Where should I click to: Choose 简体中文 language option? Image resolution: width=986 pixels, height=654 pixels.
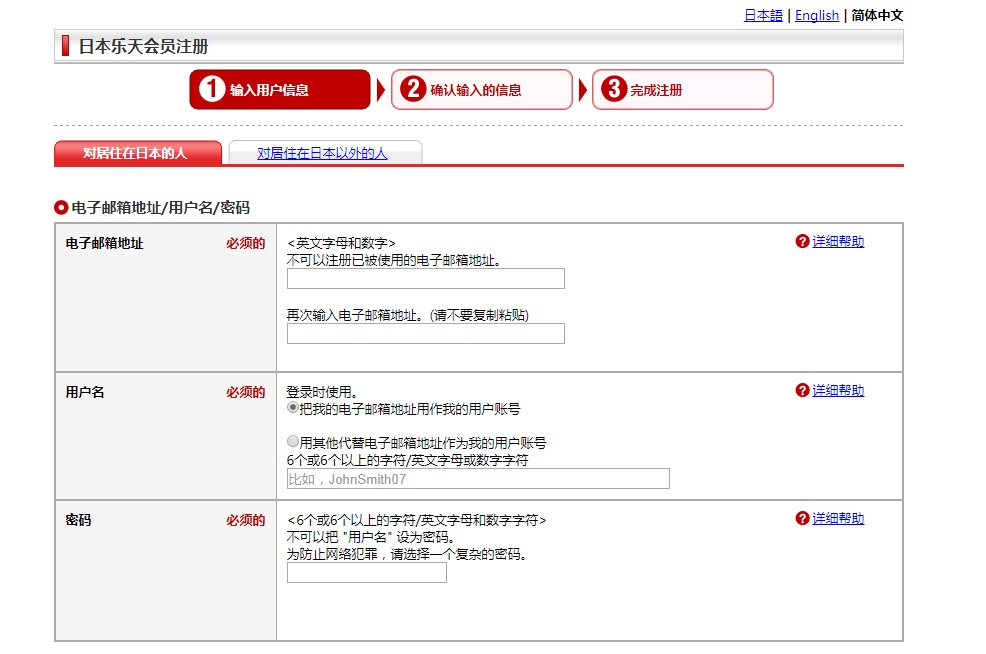(876, 15)
